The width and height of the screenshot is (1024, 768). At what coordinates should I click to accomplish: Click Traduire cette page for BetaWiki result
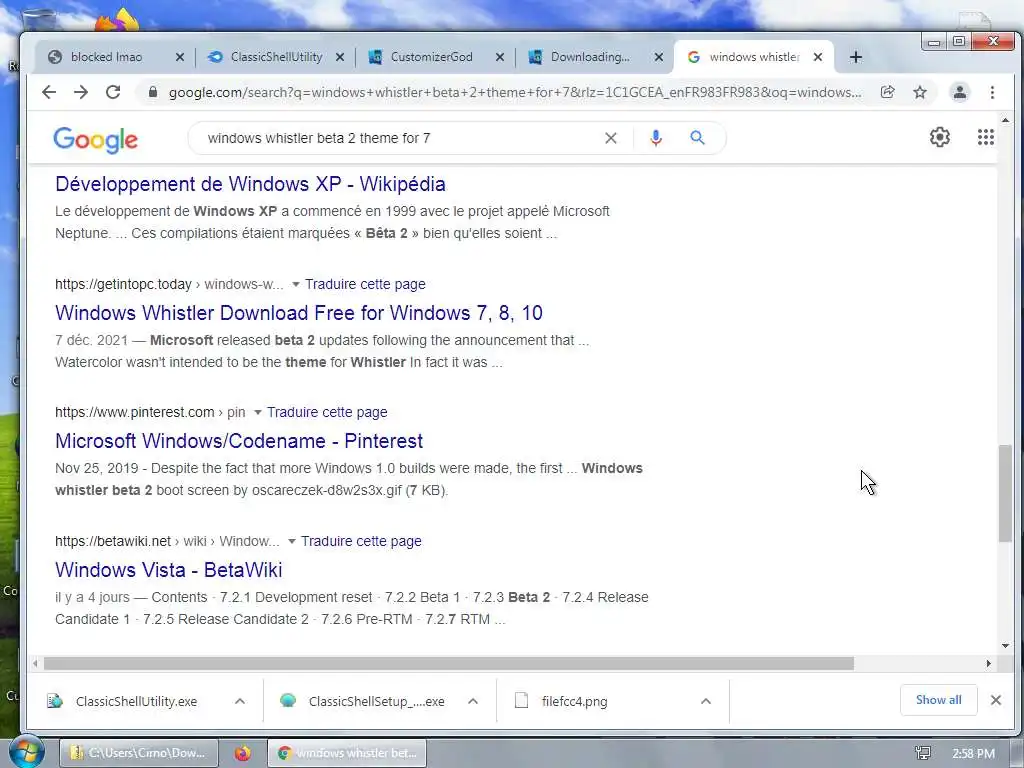click(361, 541)
